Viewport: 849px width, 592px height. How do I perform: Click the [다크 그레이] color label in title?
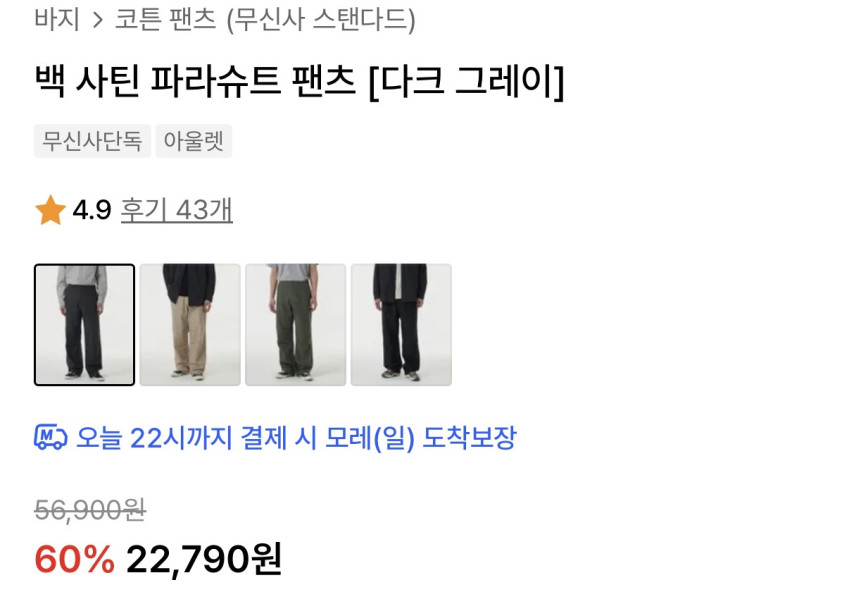pos(466,81)
